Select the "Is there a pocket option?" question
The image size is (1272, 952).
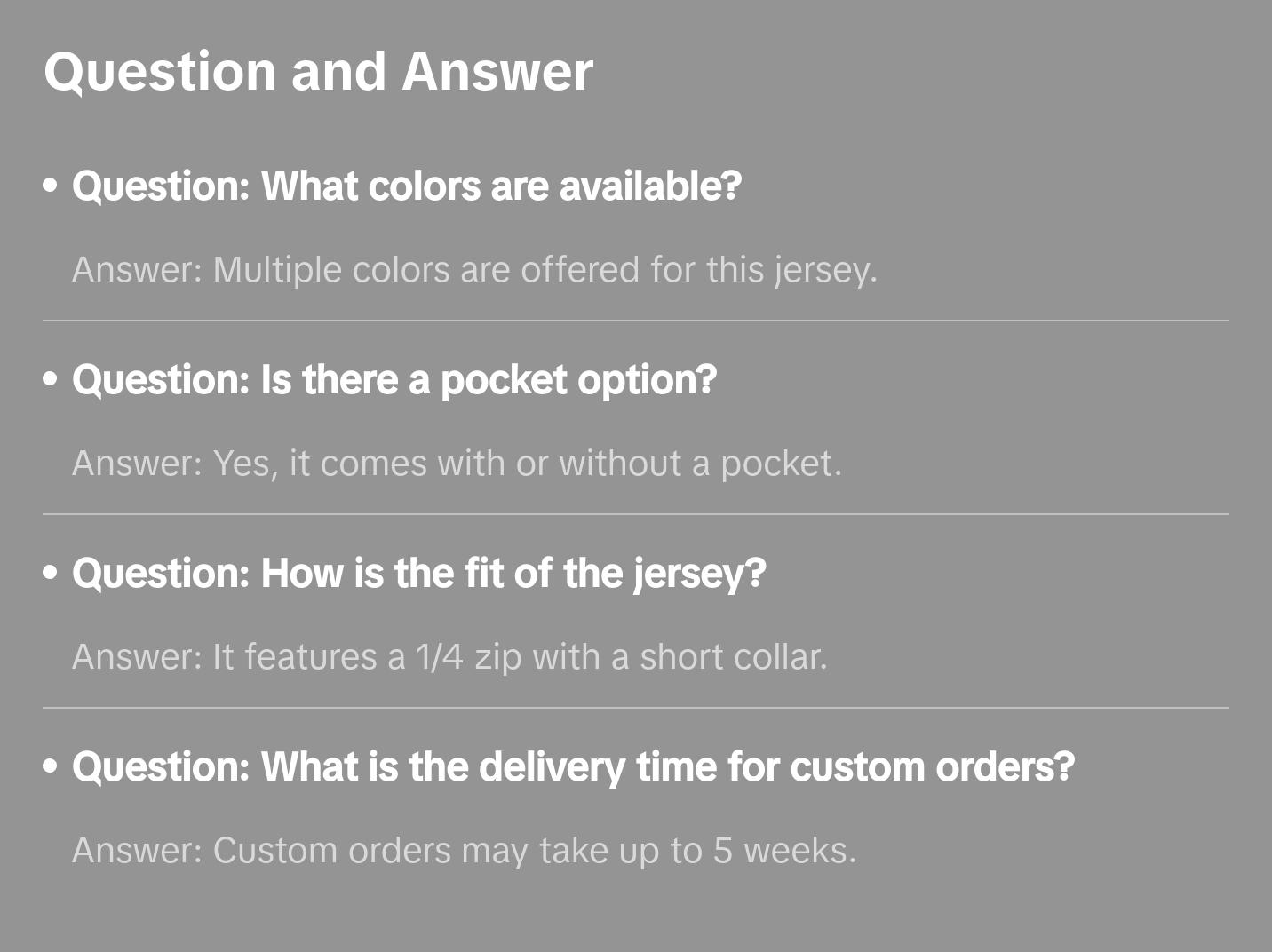pos(394,379)
